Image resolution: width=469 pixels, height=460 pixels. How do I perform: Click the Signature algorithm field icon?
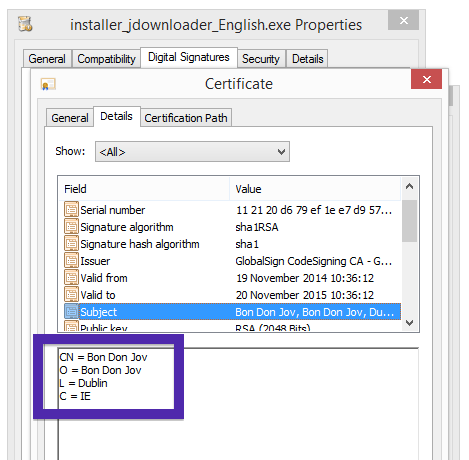pyautogui.click(x=71, y=227)
